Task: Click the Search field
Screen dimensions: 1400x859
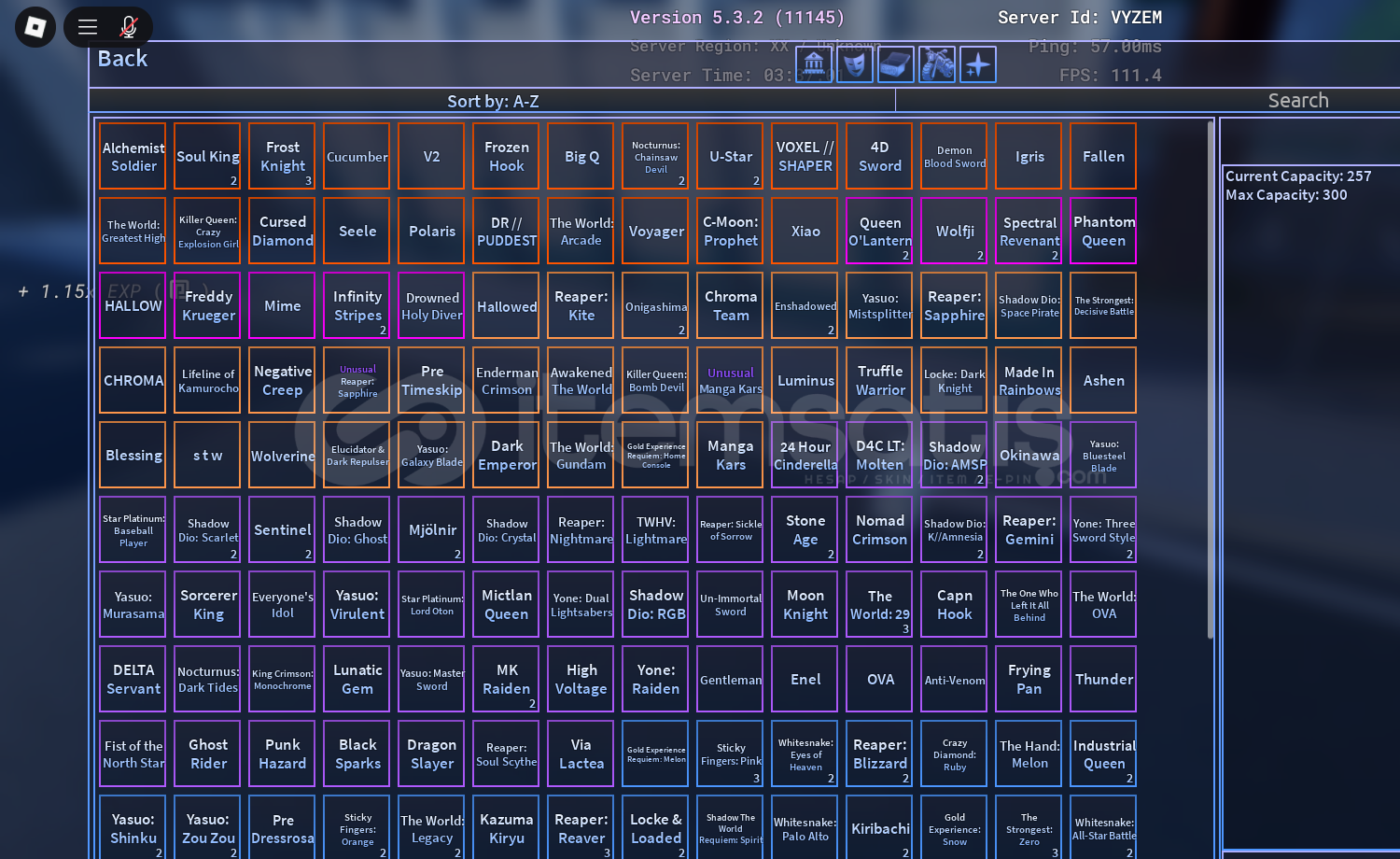Action: (1297, 101)
